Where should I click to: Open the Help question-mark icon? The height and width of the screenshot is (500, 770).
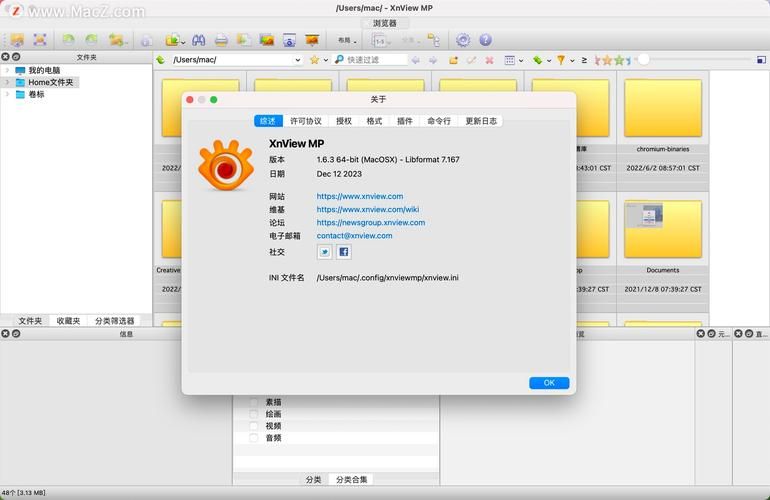coord(485,40)
